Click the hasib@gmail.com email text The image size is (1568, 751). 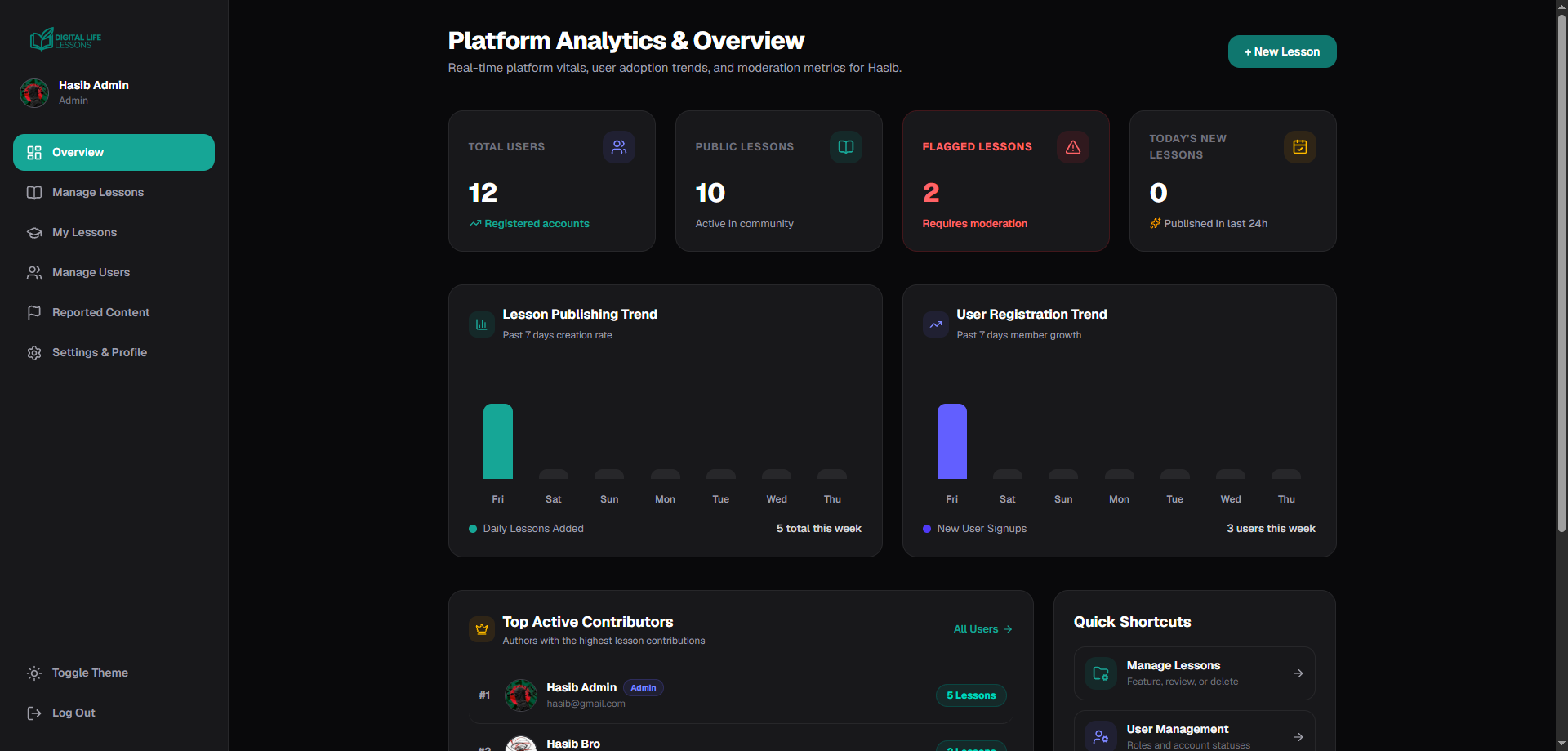click(586, 704)
